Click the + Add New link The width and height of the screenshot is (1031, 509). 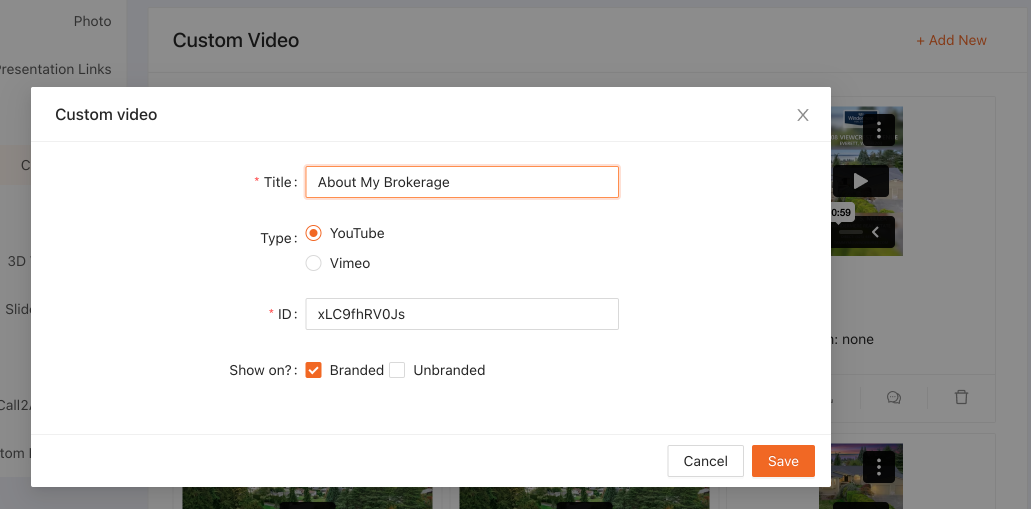point(951,40)
